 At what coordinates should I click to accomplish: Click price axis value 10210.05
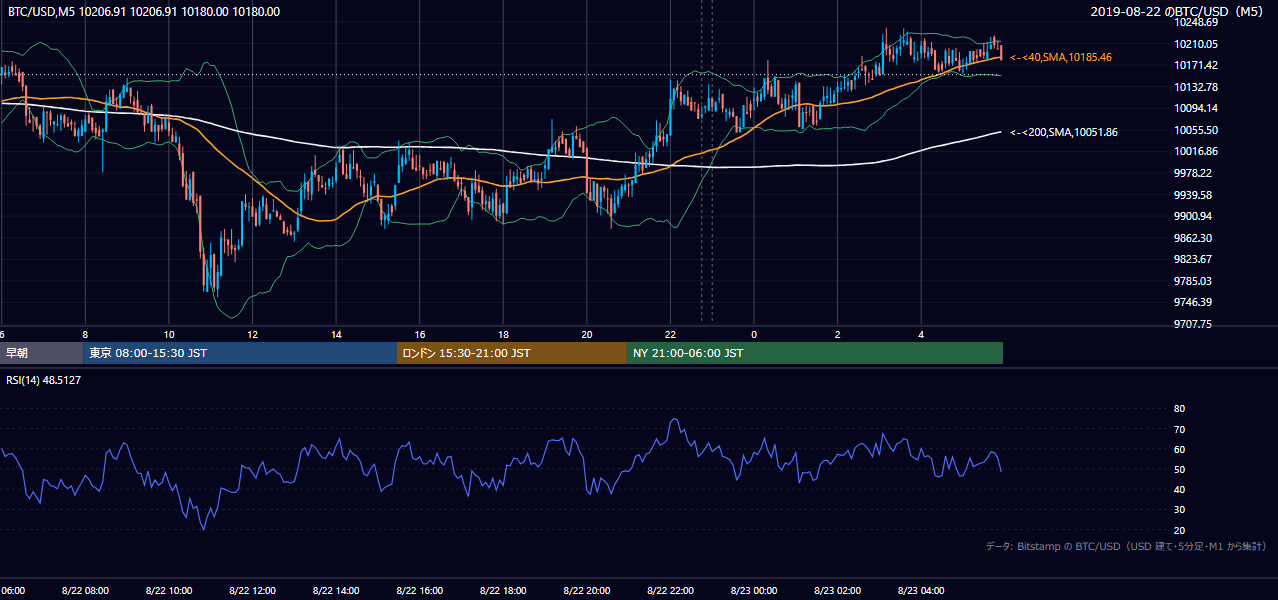pyautogui.click(x=1196, y=44)
